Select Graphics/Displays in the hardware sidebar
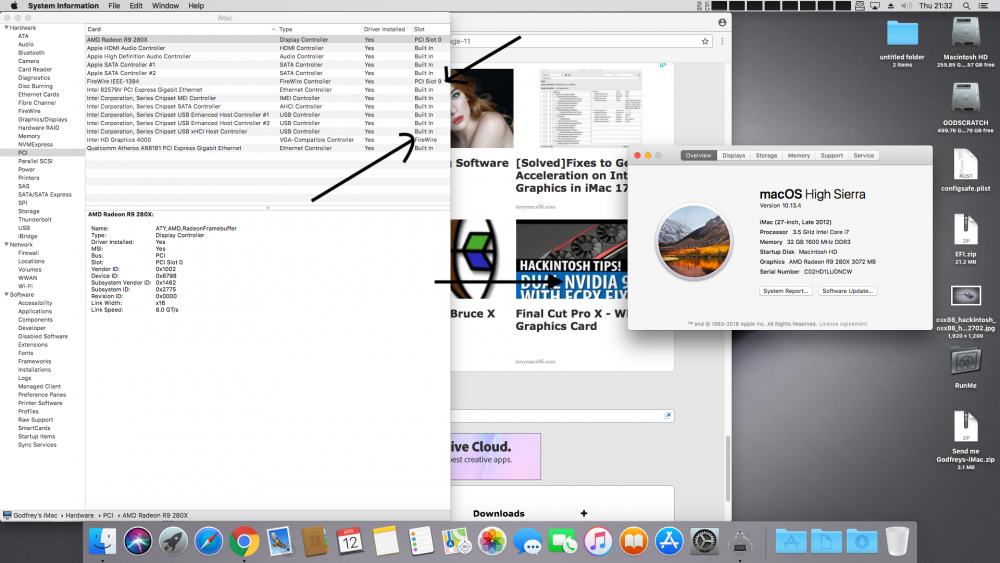 pyautogui.click(x=42, y=119)
